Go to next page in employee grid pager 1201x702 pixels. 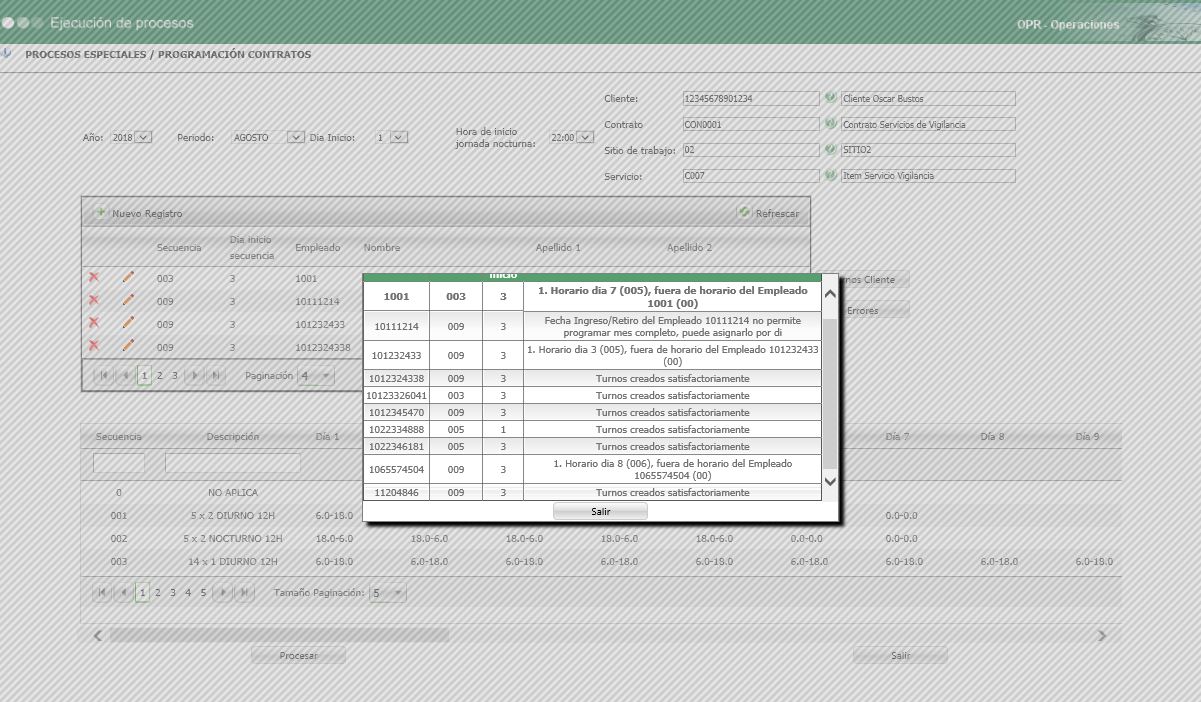coord(195,376)
